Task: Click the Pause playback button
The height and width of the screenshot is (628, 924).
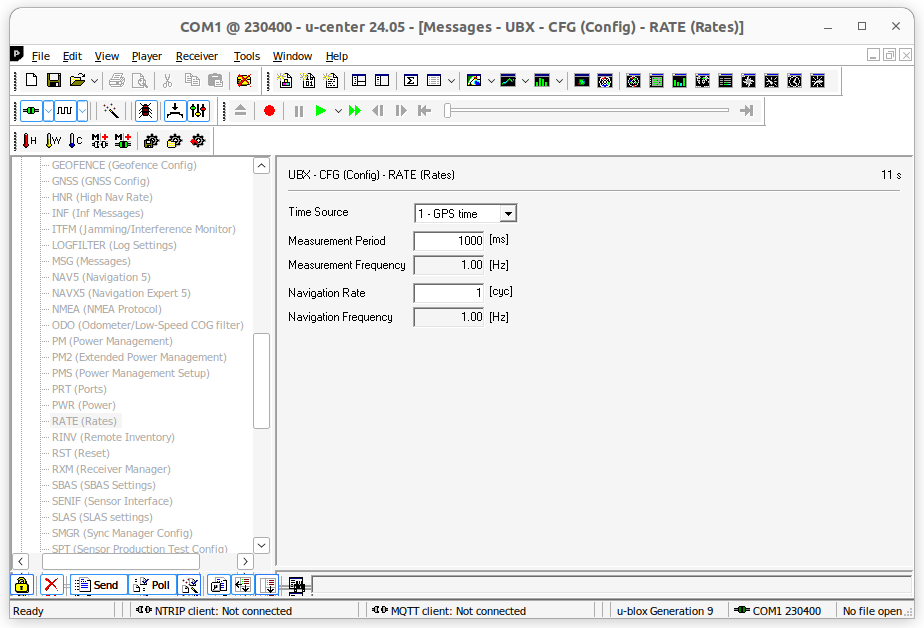Action: pos(299,111)
